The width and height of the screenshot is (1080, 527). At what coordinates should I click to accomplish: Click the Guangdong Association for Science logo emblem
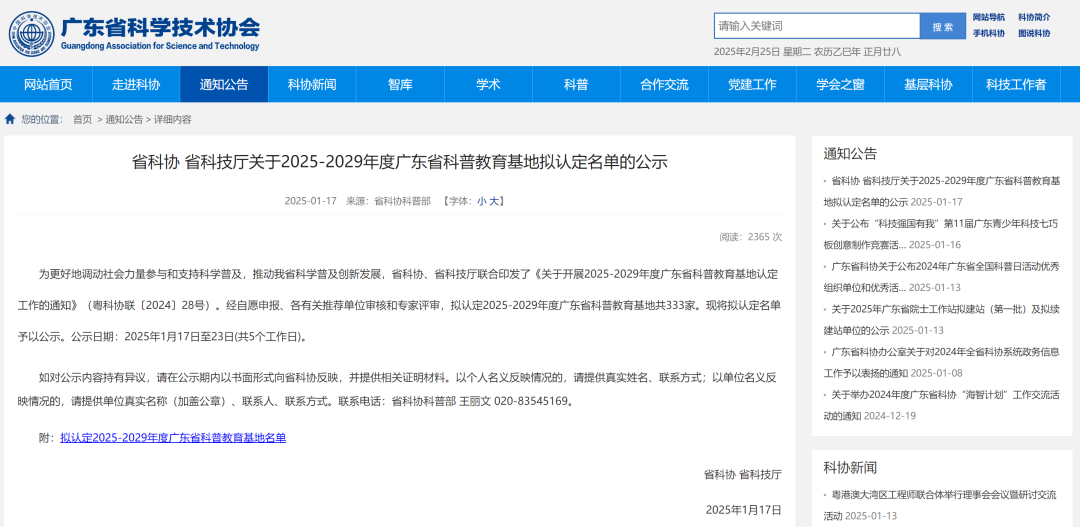click(32, 34)
